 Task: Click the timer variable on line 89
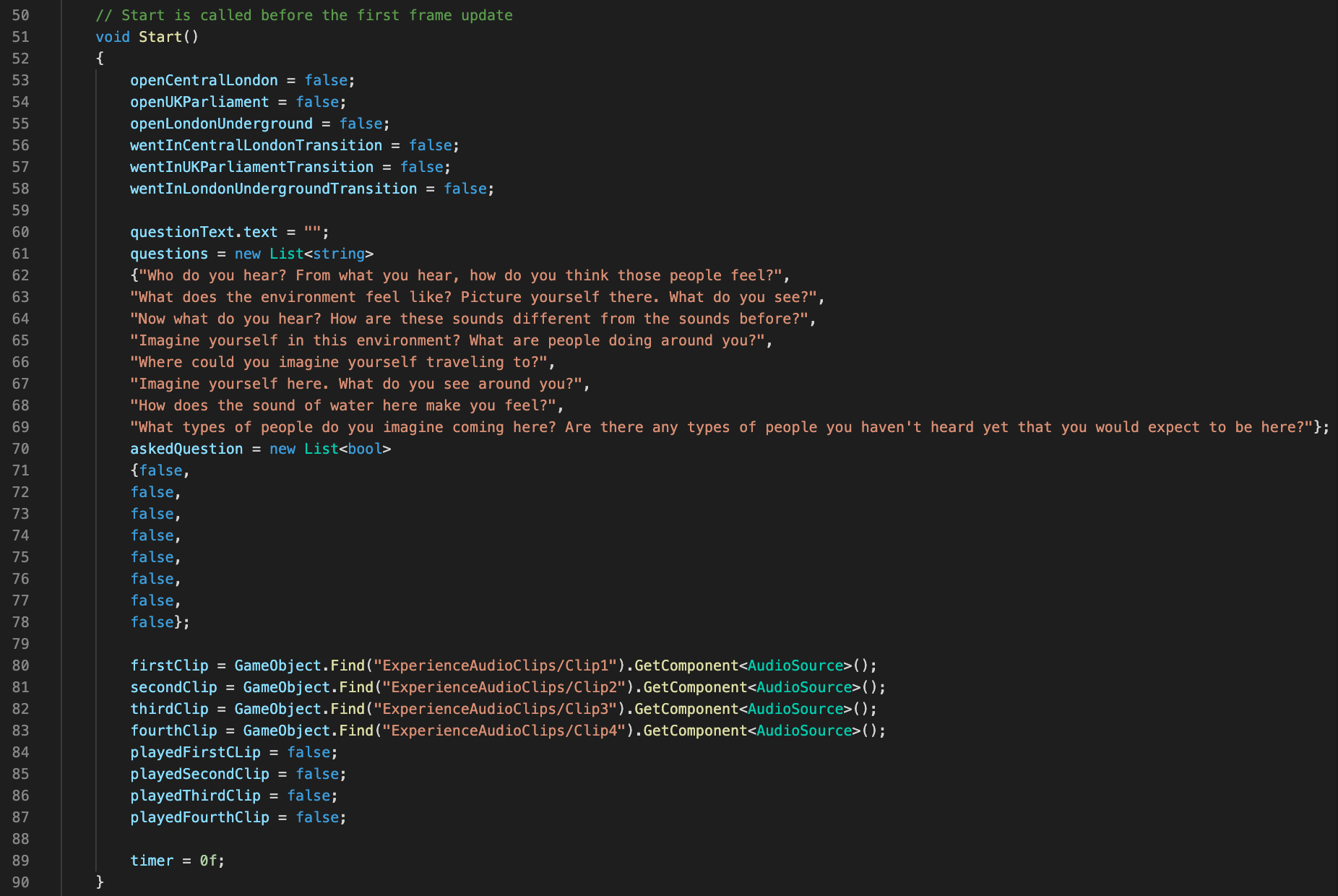click(152, 861)
